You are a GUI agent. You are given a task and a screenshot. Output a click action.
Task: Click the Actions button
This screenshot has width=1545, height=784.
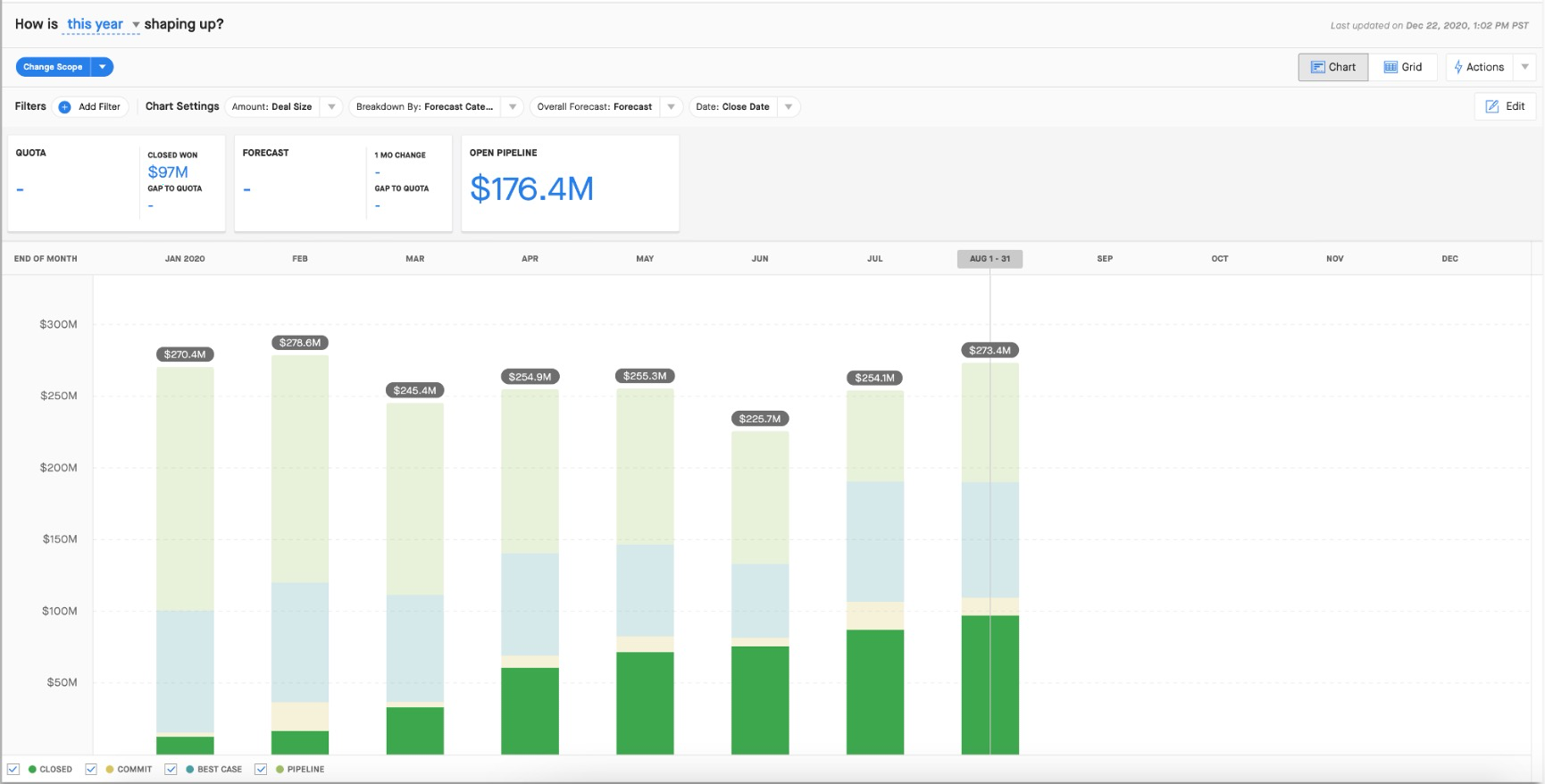pos(1481,67)
